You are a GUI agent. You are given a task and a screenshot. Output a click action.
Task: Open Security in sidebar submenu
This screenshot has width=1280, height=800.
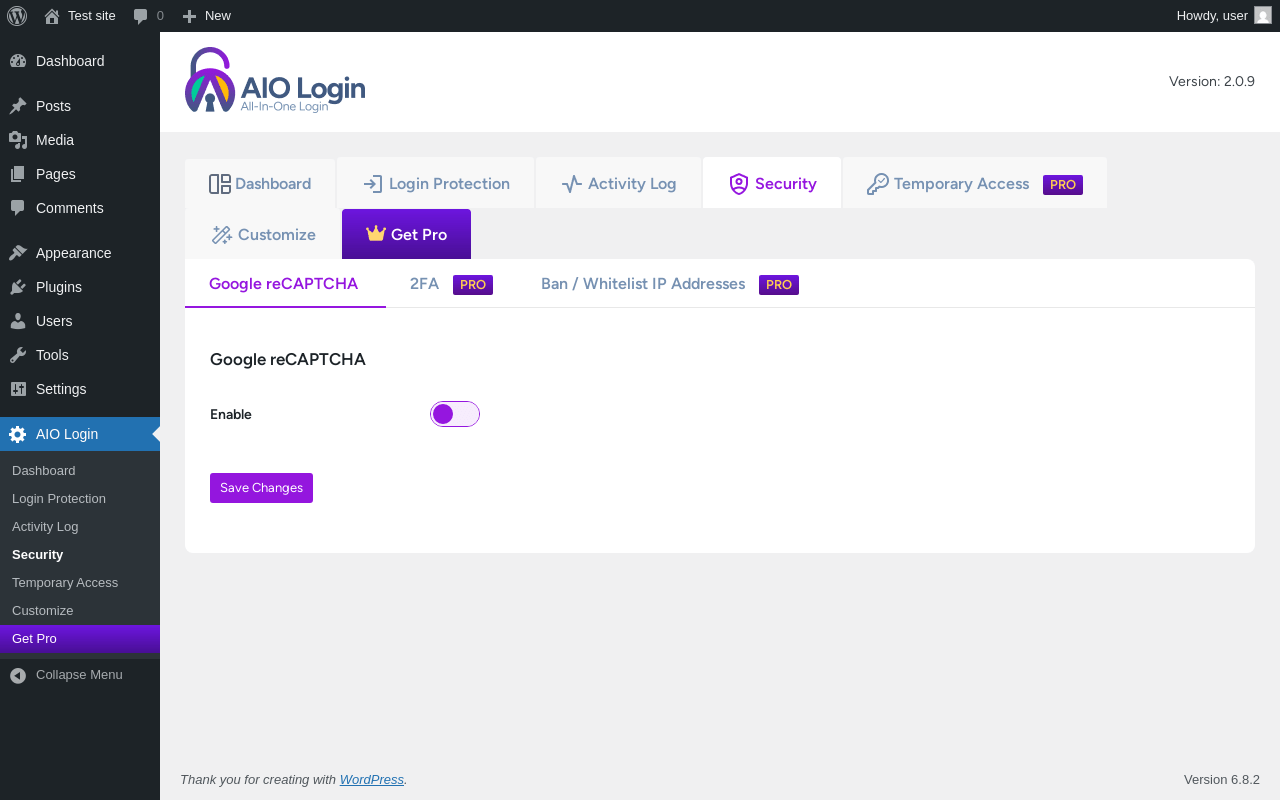(x=80, y=554)
